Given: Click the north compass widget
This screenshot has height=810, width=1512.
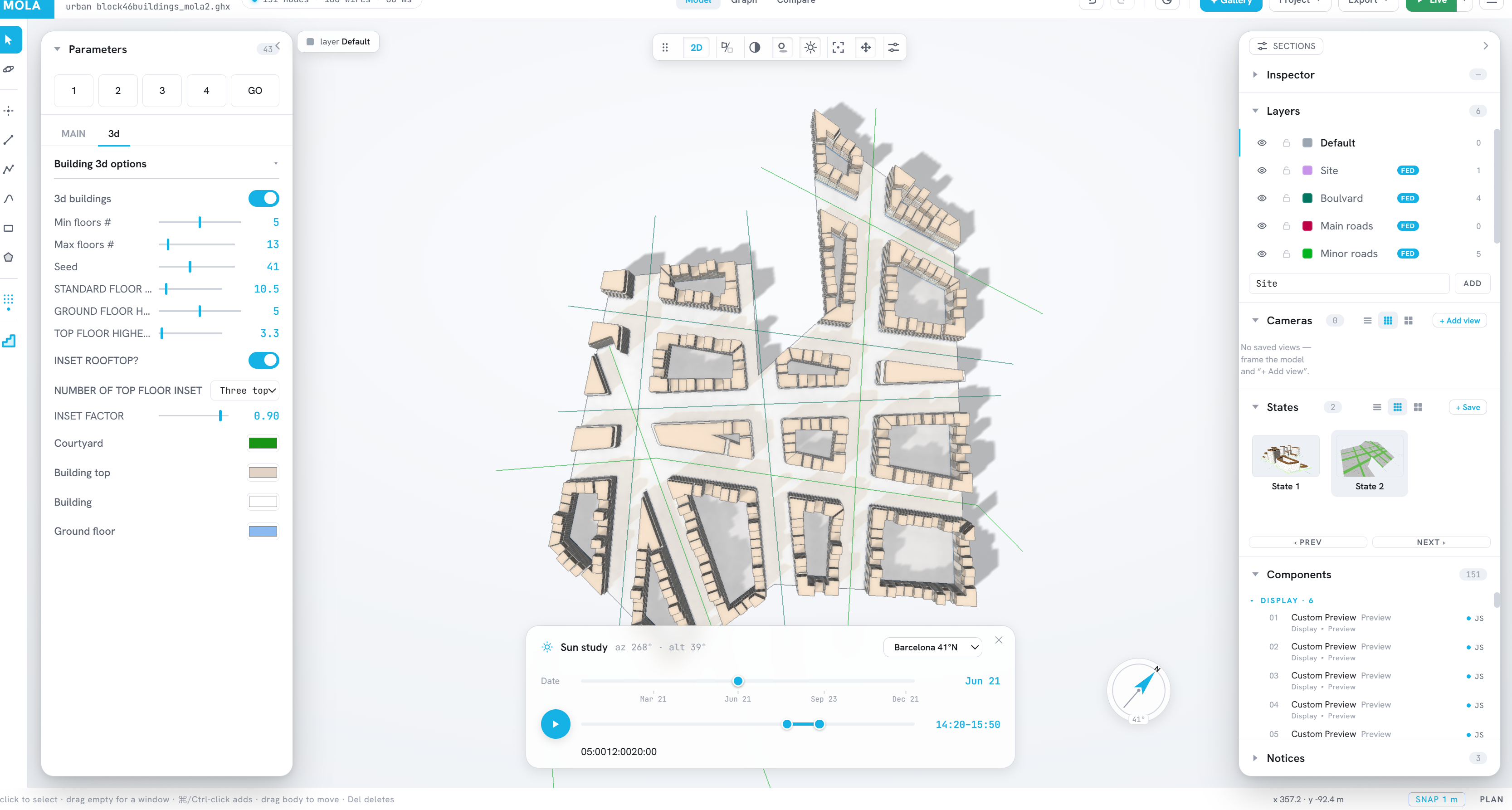Looking at the screenshot, I should coord(1138,690).
